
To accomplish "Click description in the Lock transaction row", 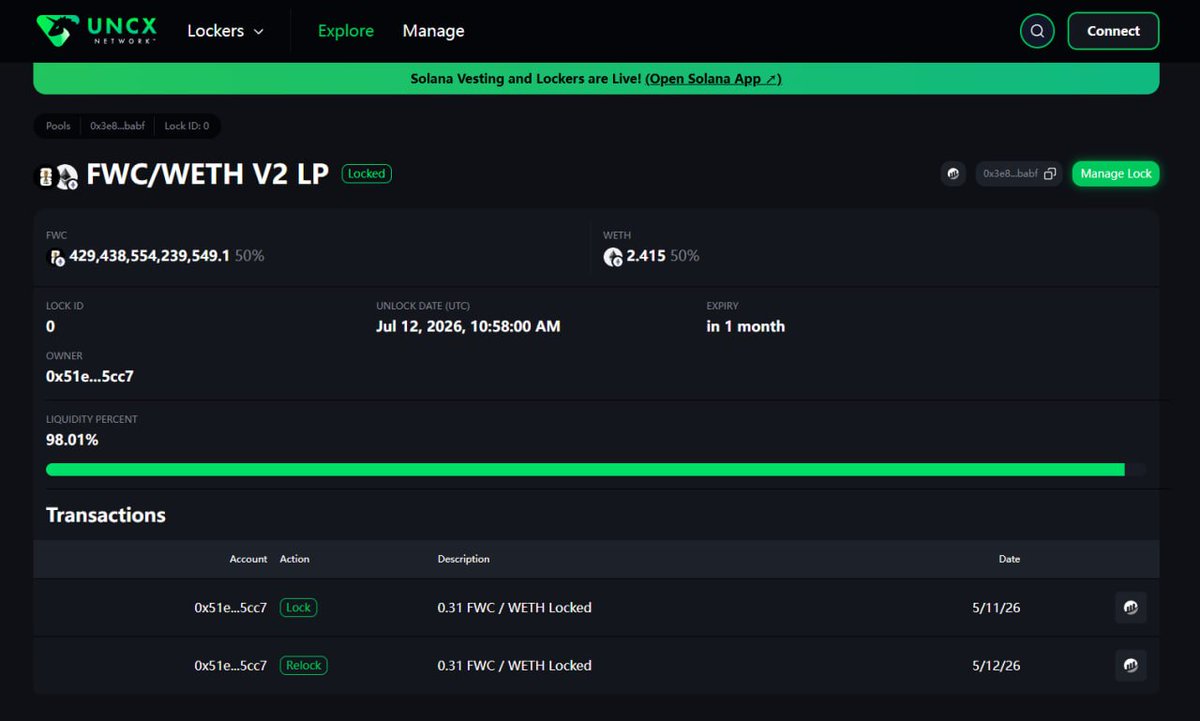I will click(515, 607).
